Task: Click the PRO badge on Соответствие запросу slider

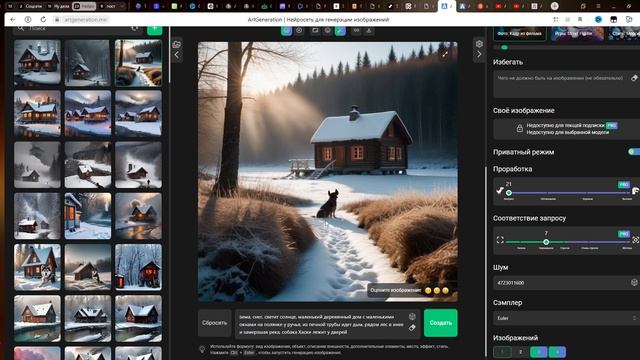Action: point(623,234)
